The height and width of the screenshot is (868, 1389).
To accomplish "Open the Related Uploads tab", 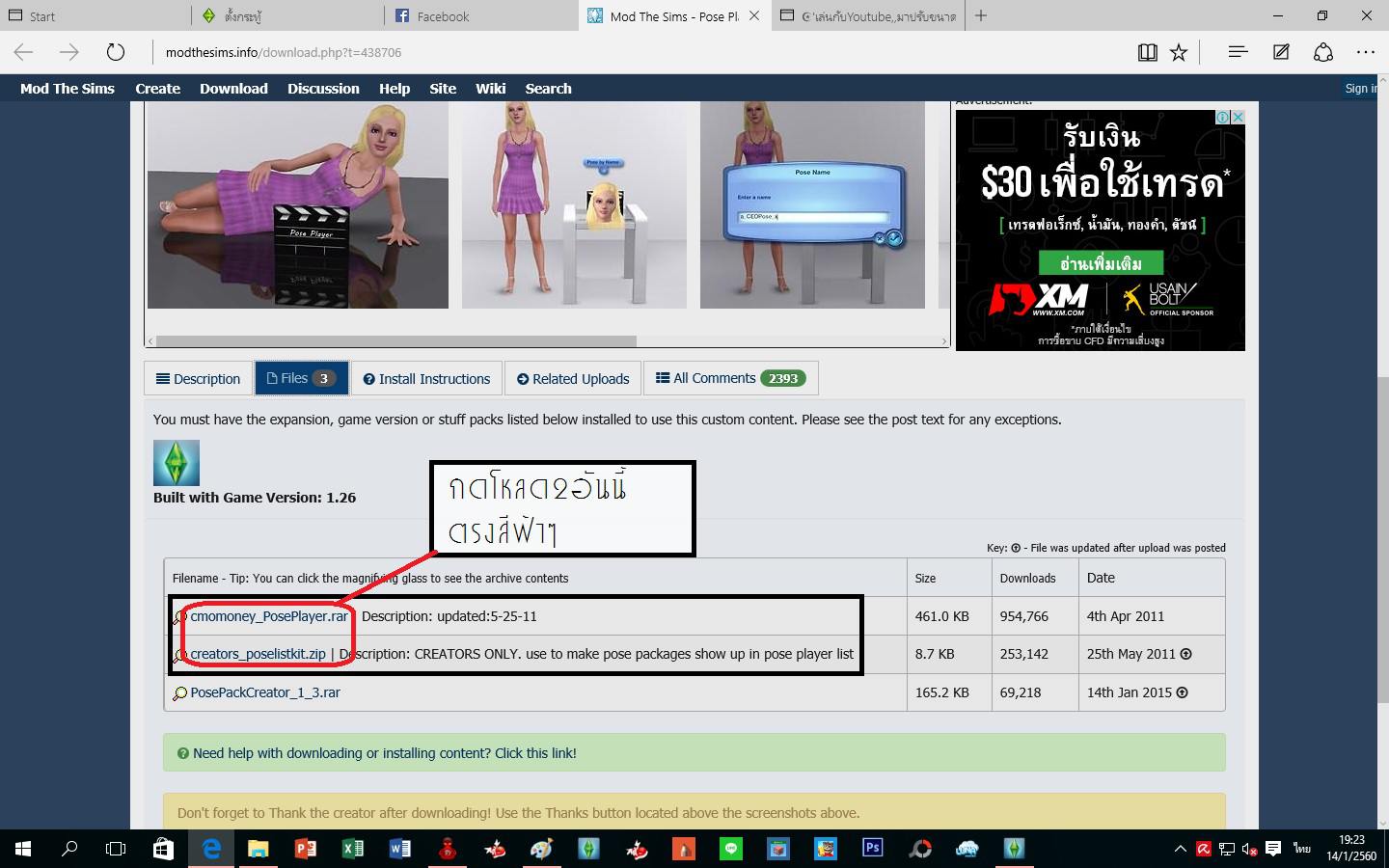I will point(573,378).
